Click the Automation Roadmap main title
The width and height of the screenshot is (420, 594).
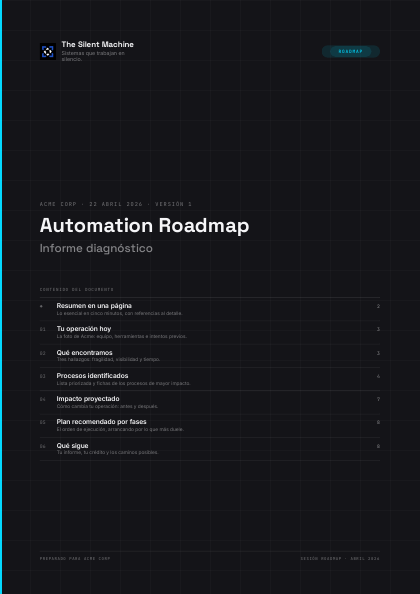[144, 226]
